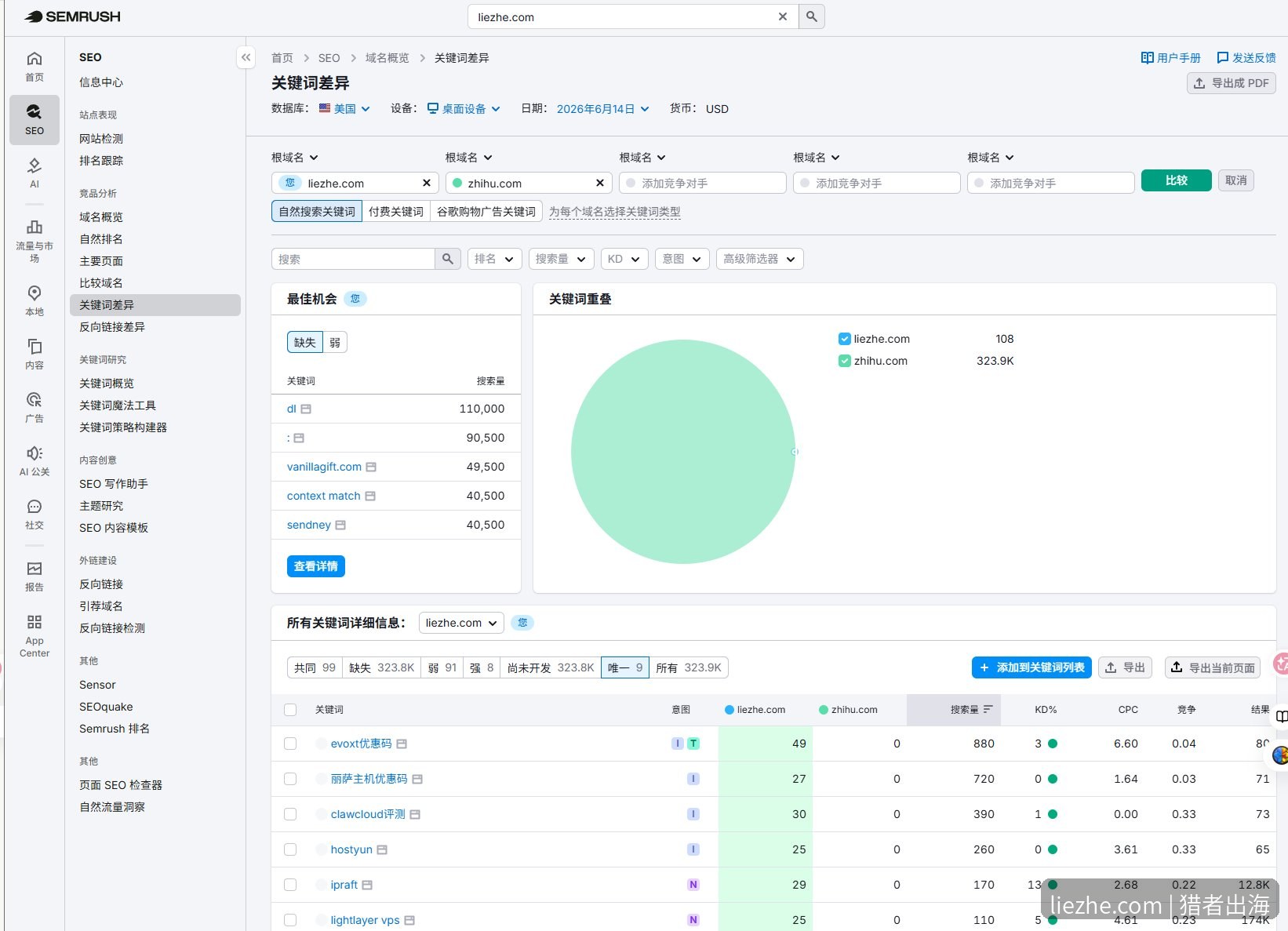Screen dimensions: 1288x931
Task: Check the clawcloud评测 row checkbox
Action: tap(290, 814)
